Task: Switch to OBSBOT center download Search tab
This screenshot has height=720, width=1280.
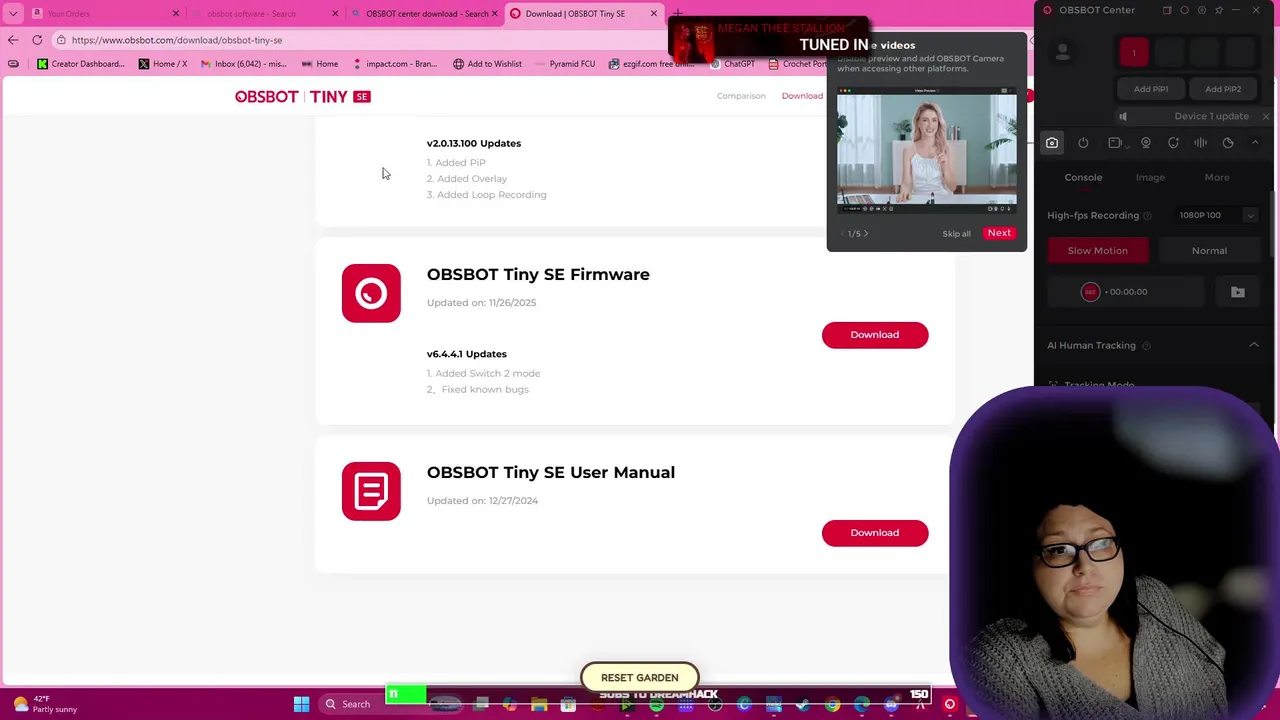Action: click(x=424, y=14)
